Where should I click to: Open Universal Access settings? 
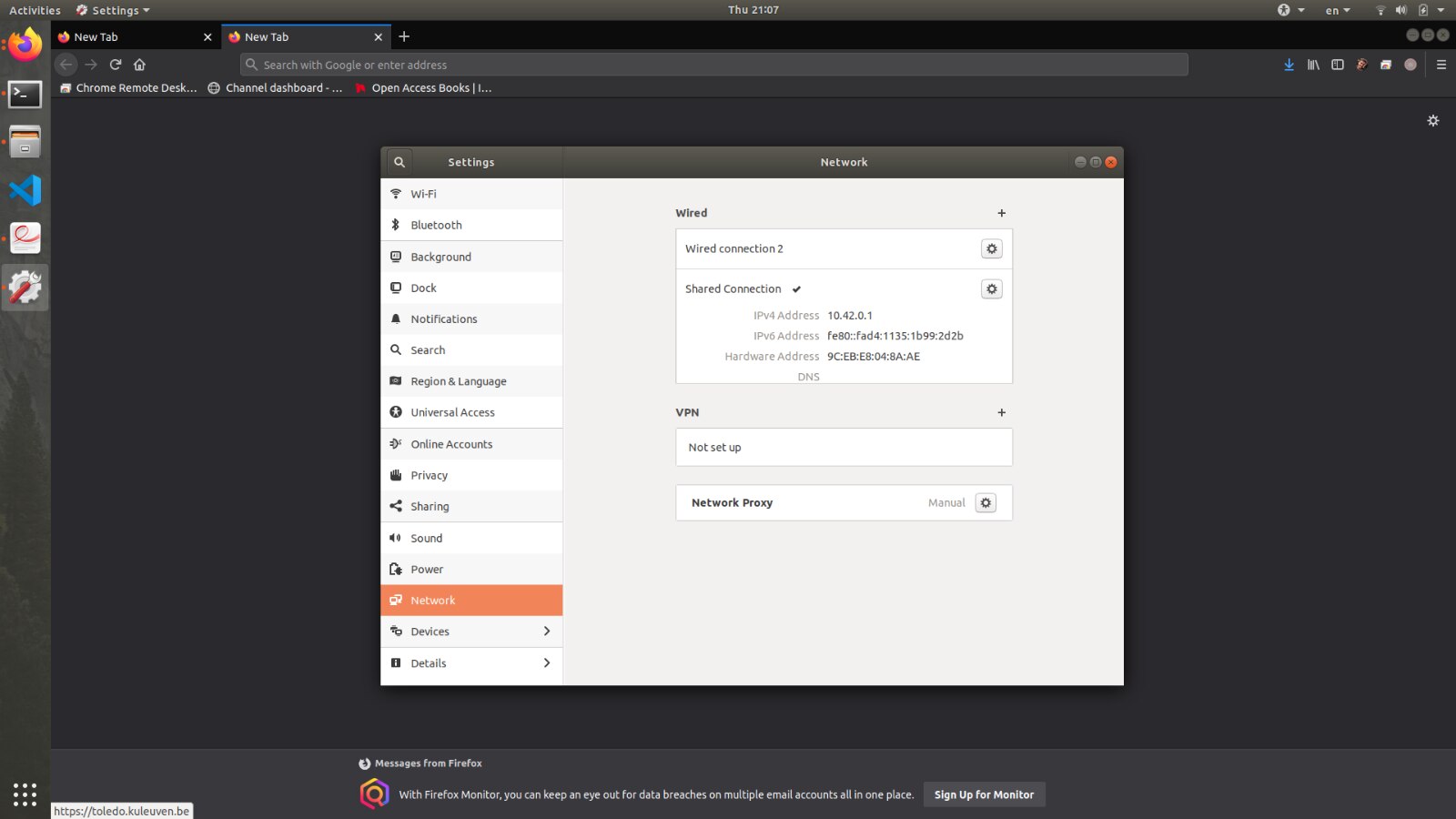471,412
